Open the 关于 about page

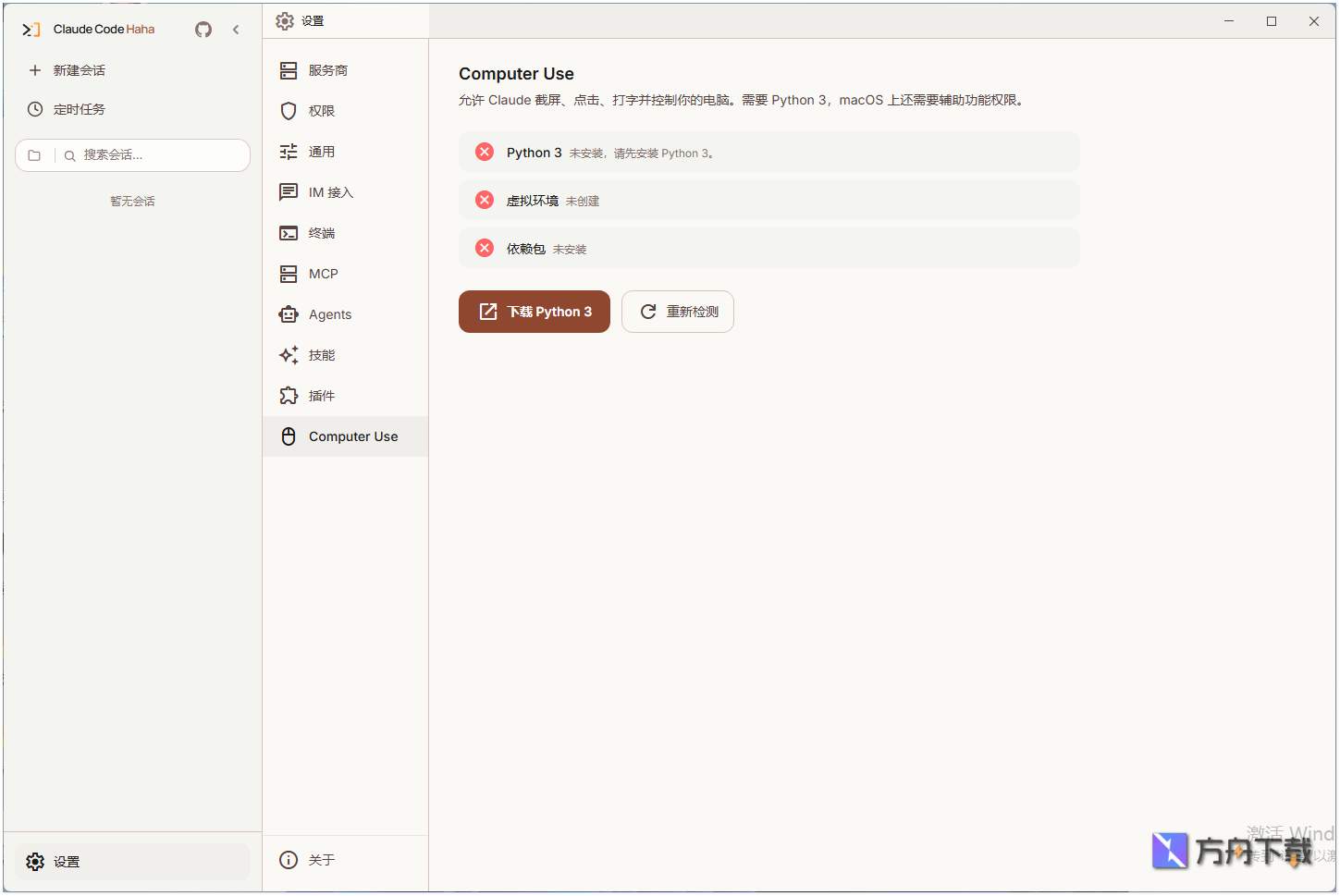point(321,860)
